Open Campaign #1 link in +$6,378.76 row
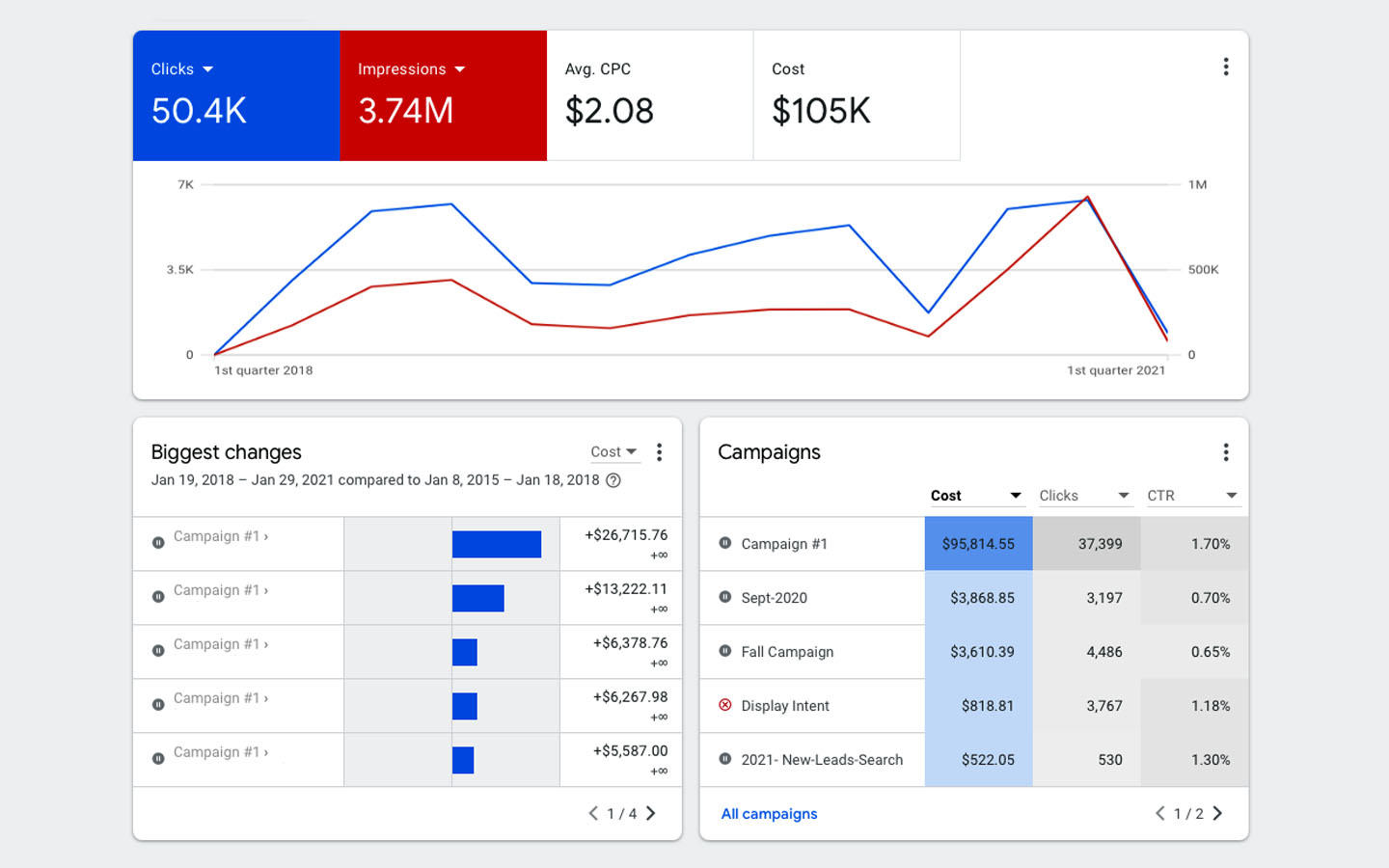Screen dimensions: 1389x868 coord(220,644)
